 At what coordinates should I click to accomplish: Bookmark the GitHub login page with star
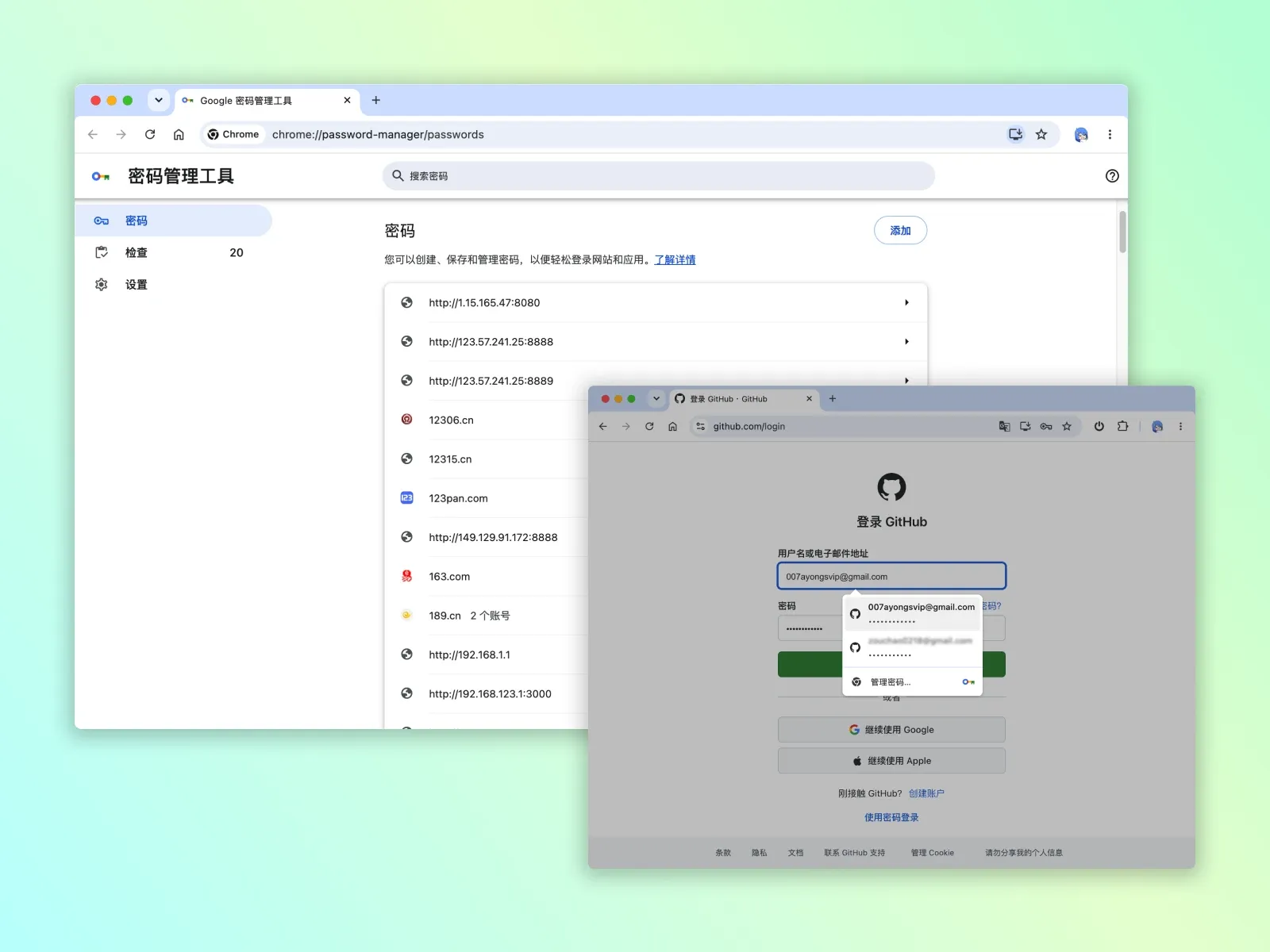point(1067,426)
